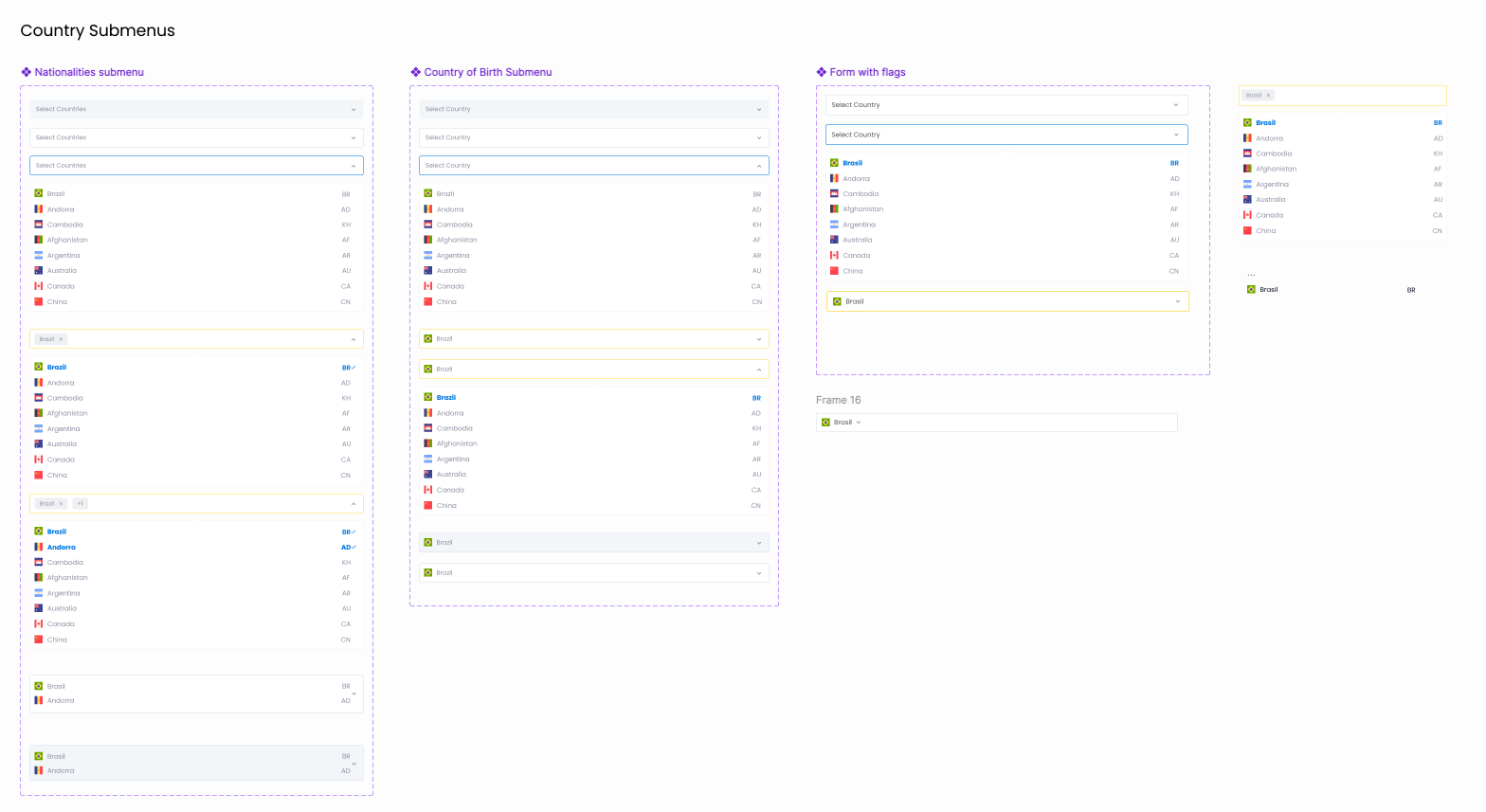Click the Country Submenus page title
Image resolution: width=1486 pixels, height=812 pixels.
(x=98, y=30)
